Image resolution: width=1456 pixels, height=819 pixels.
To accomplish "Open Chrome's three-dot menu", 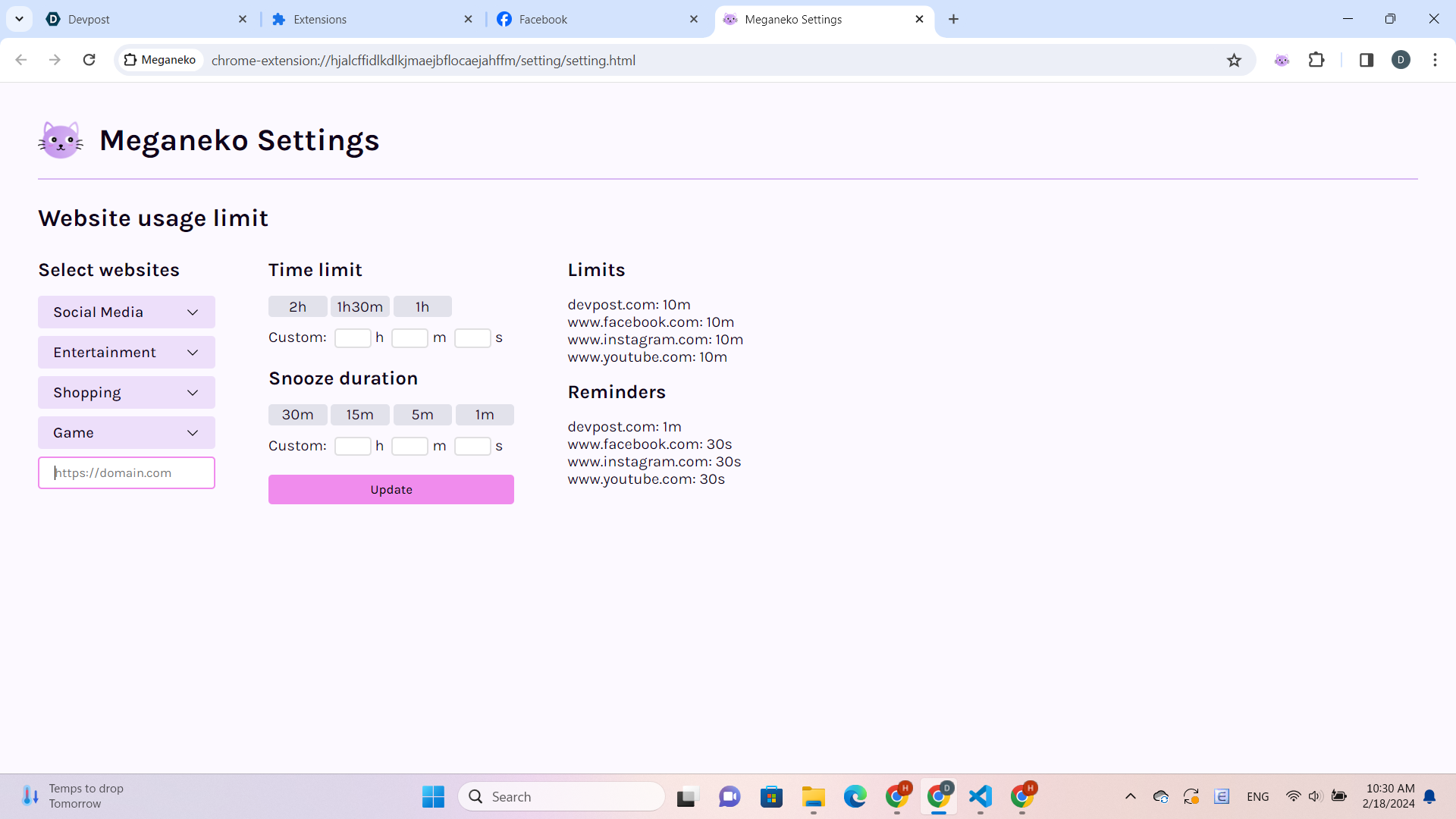I will 1435,60.
